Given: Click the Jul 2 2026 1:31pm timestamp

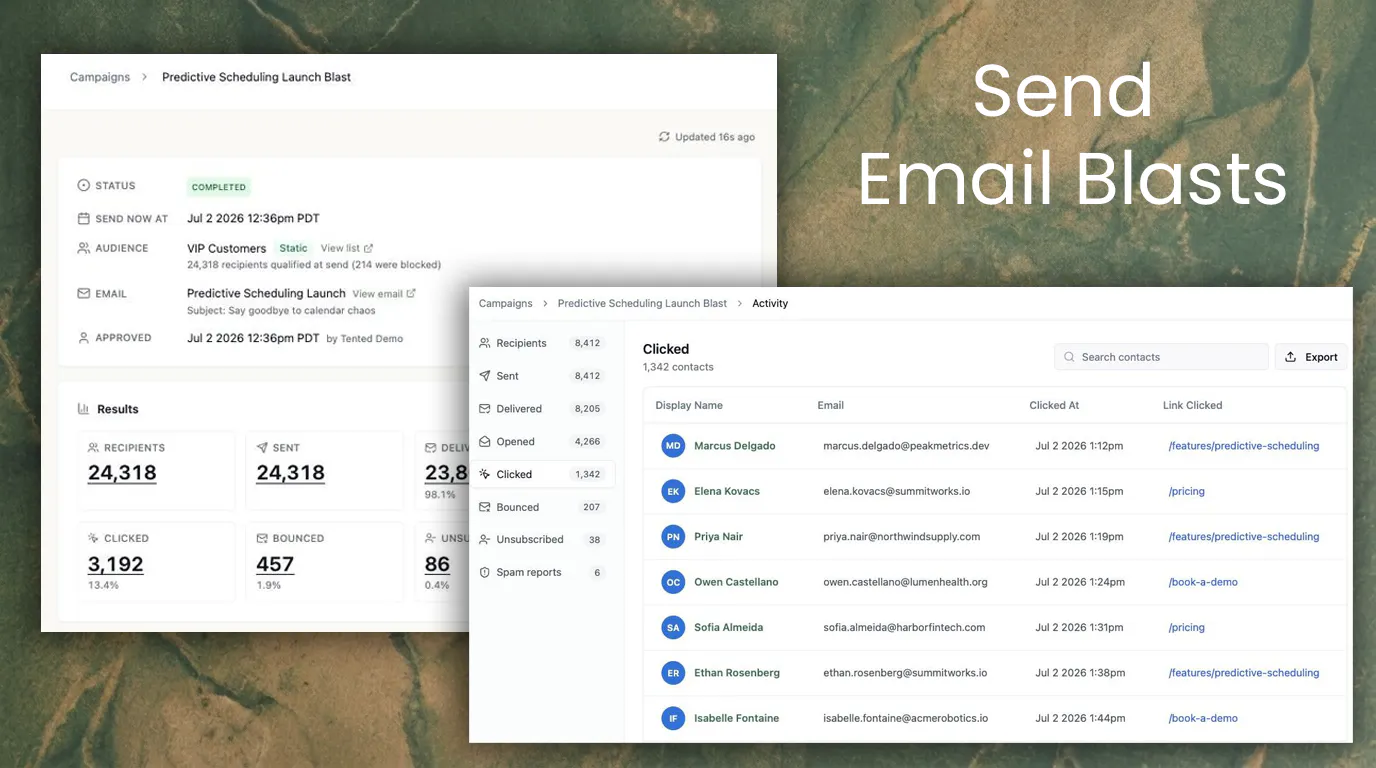Looking at the screenshot, I should click(1079, 628).
